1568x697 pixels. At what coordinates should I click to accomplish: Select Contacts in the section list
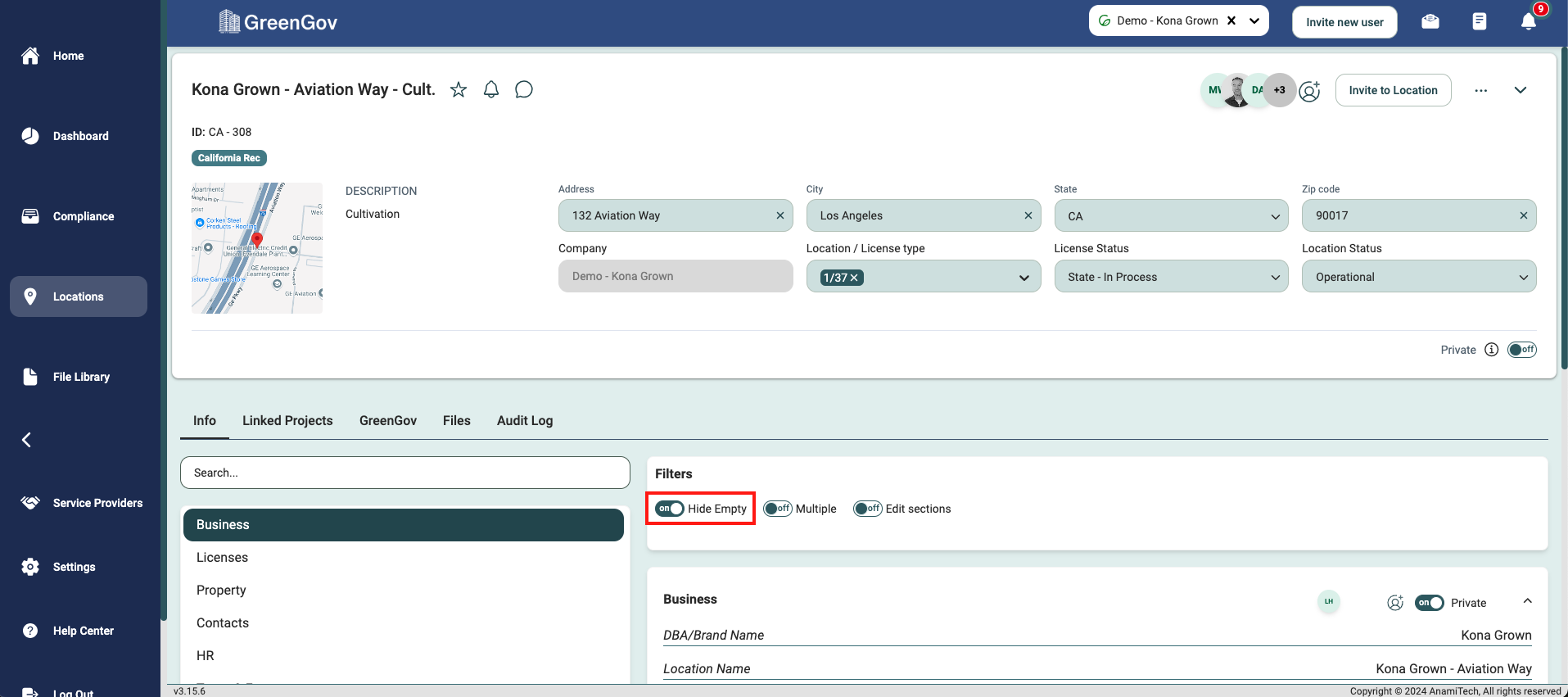(404, 623)
